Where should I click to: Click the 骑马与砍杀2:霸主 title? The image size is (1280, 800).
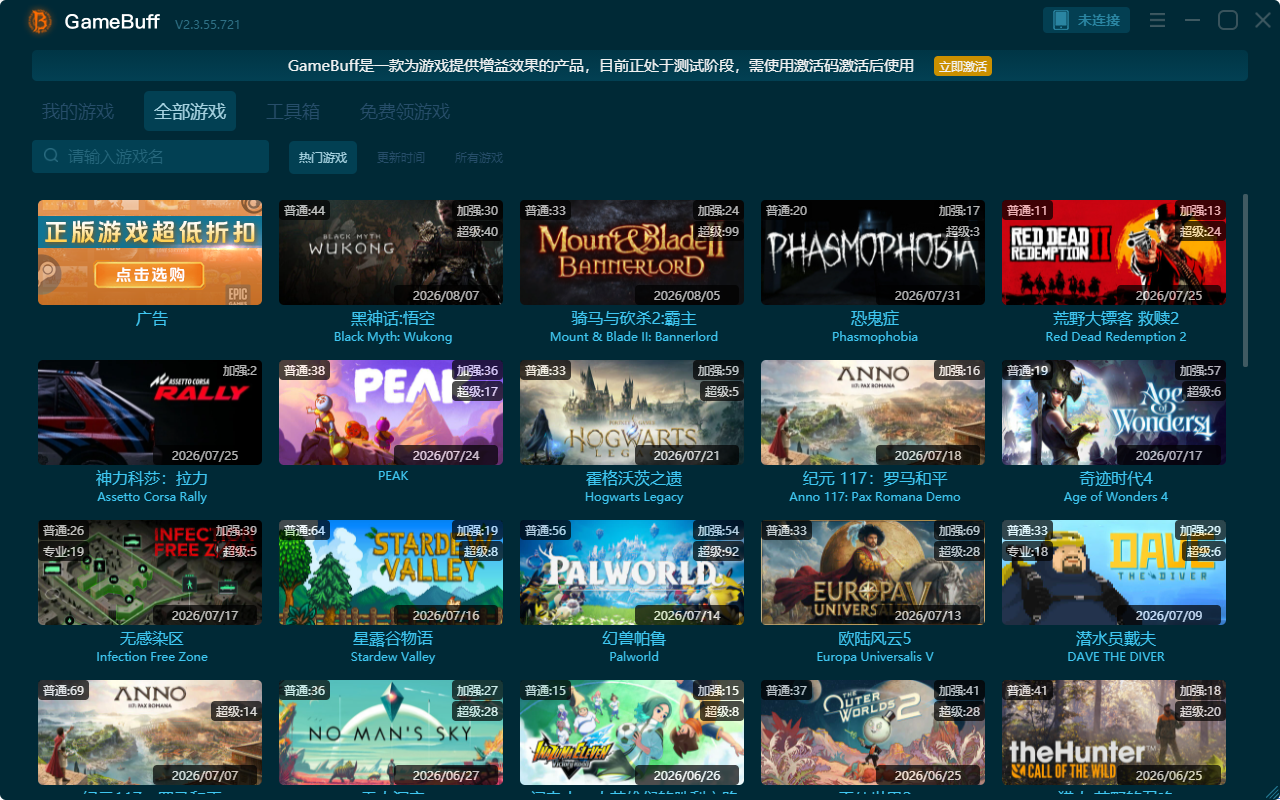tap(634, 319)
